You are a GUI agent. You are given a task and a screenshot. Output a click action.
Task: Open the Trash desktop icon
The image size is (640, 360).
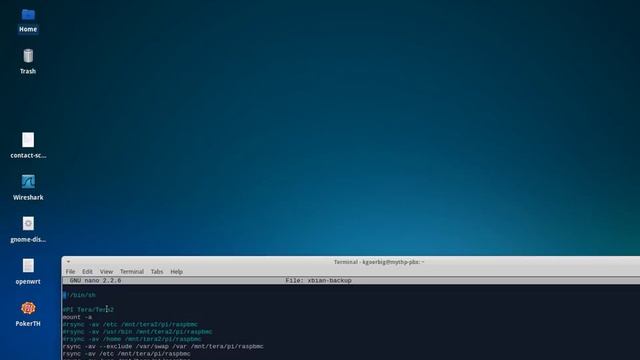28,62
